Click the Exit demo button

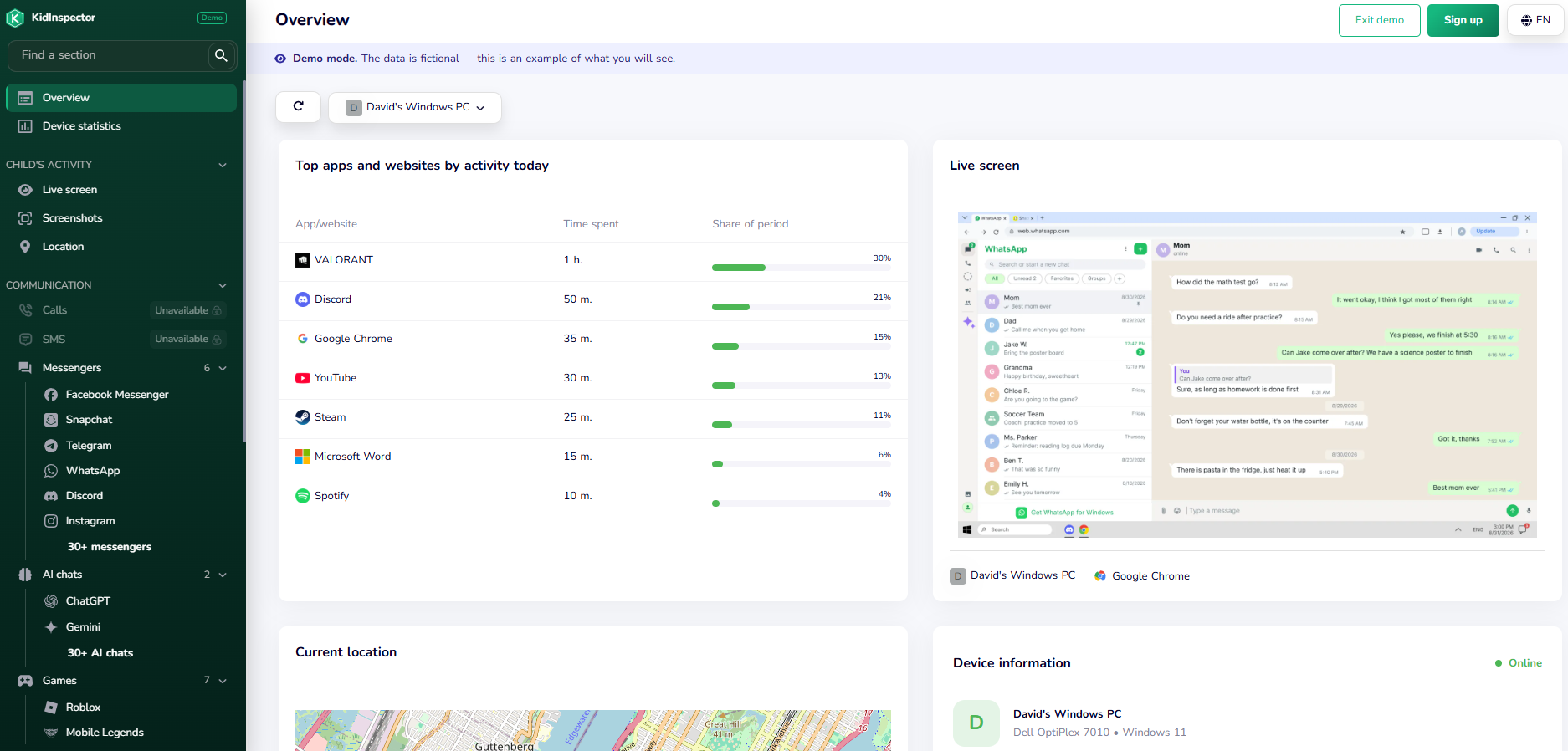coord(1379,20)
